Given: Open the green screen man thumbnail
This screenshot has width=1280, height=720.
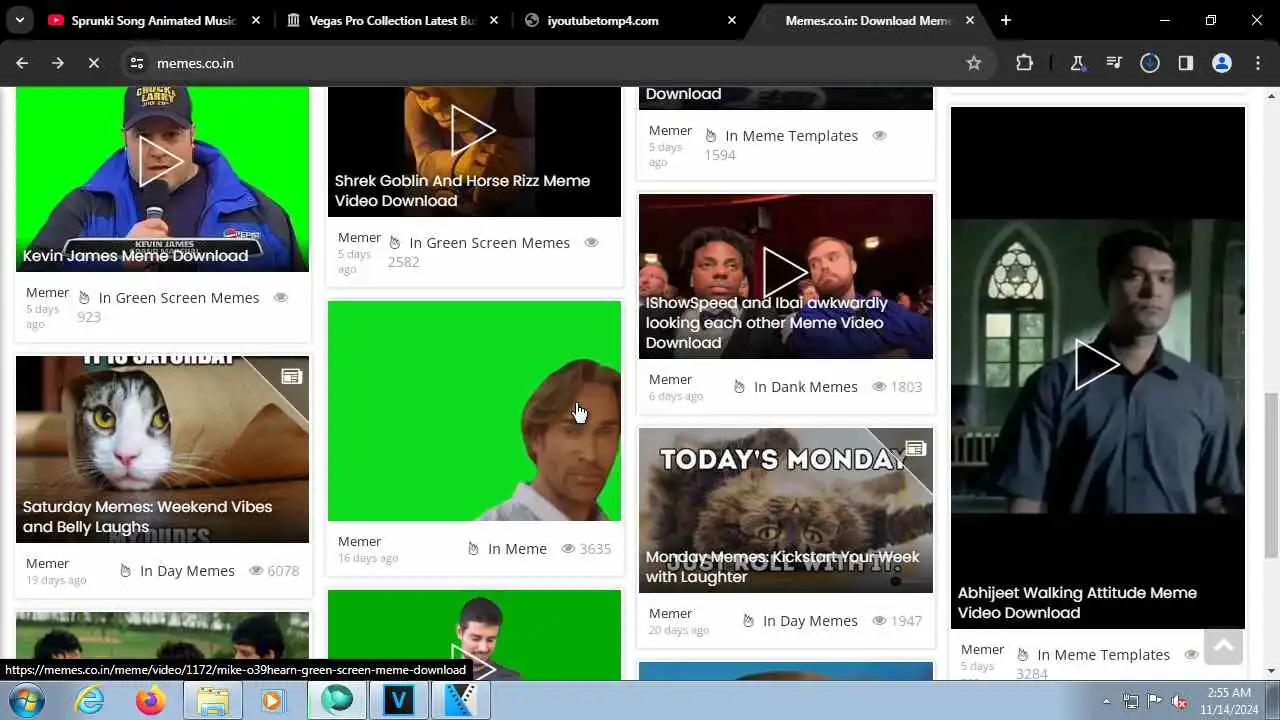Looking at the screenshot, I should coord(474,411).
